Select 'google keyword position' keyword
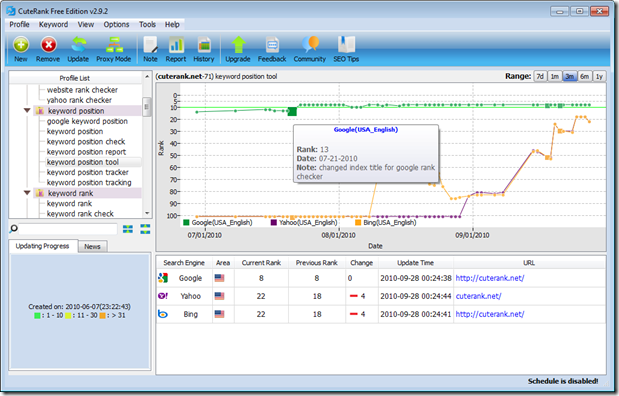Viewport: 619px width, 396px height. 87,121
